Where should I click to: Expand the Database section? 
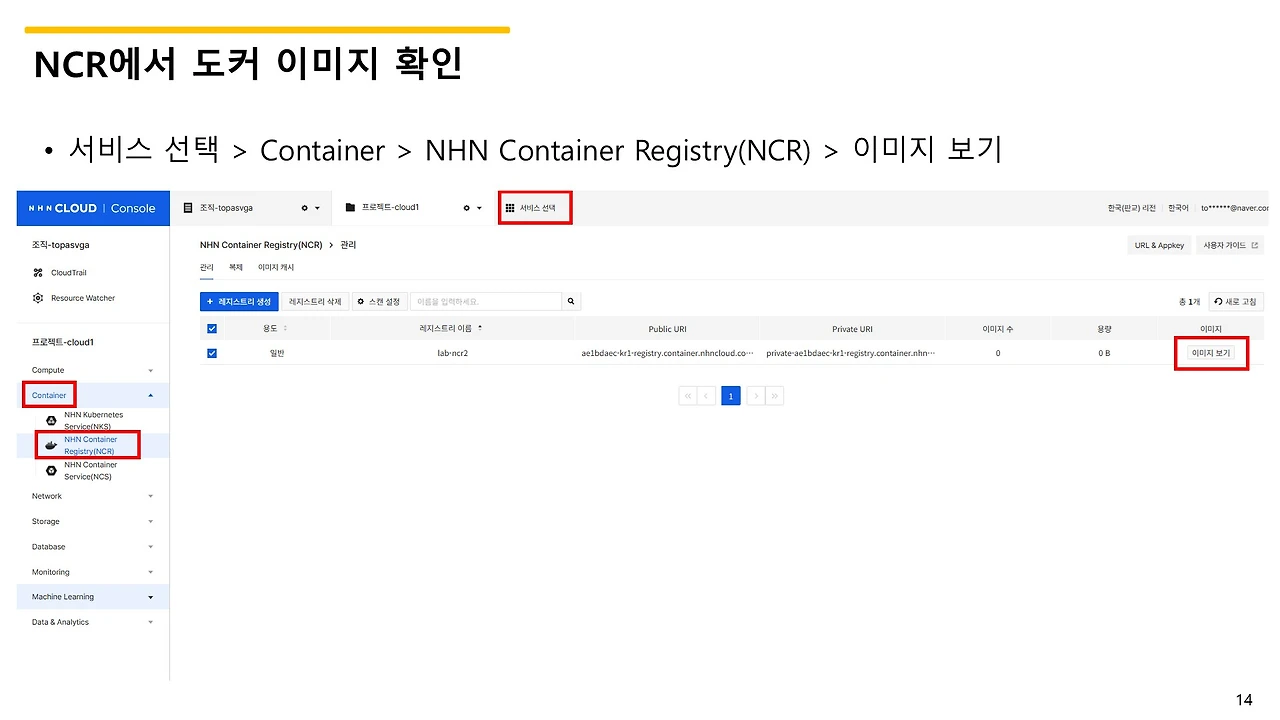(93, 547)
